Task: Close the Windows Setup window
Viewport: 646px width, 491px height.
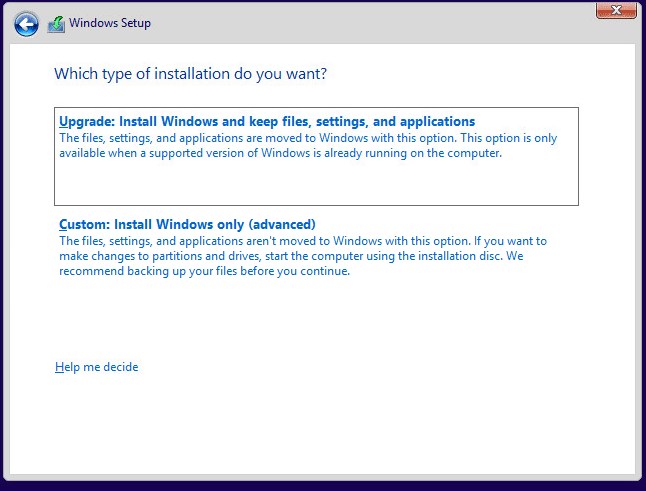Action: click(x=616, y=10)
